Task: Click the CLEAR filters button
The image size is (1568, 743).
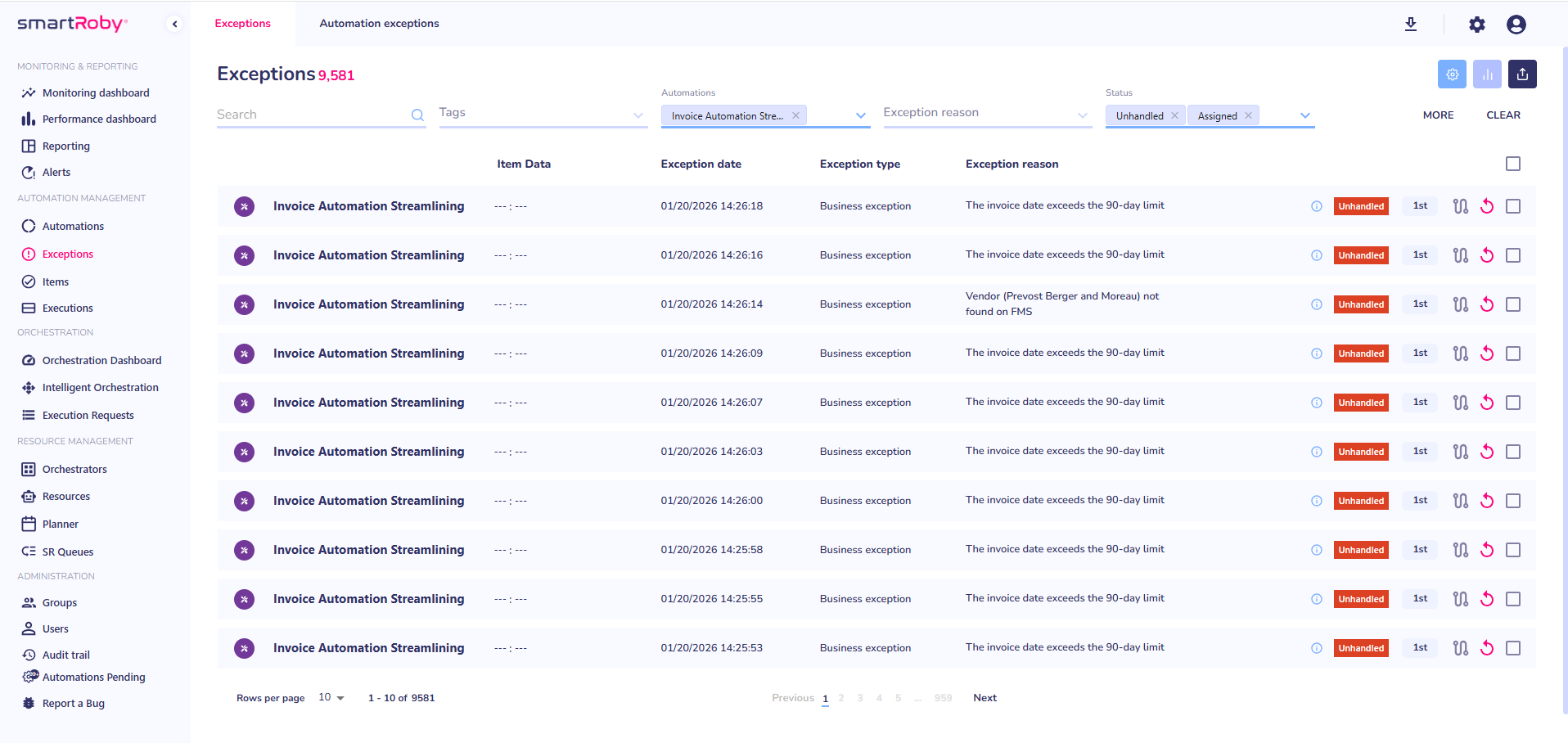Action: pos(1503,115)
